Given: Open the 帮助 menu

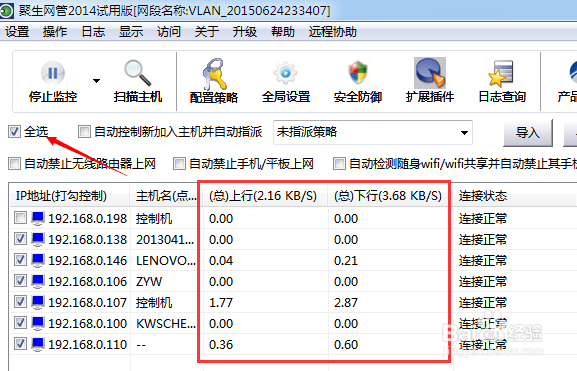Looking at the screenshot, I should click(283, 32).
